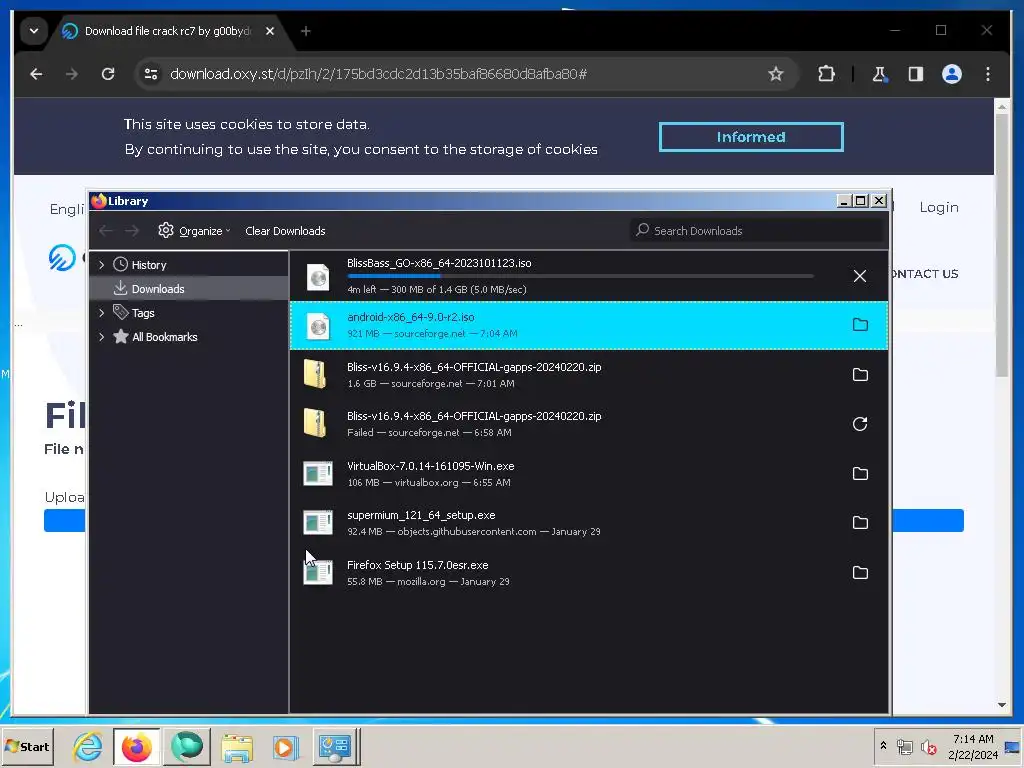
Task: Close the Download file crack tab
Action: pyautogui.click(x=270, y=31)
